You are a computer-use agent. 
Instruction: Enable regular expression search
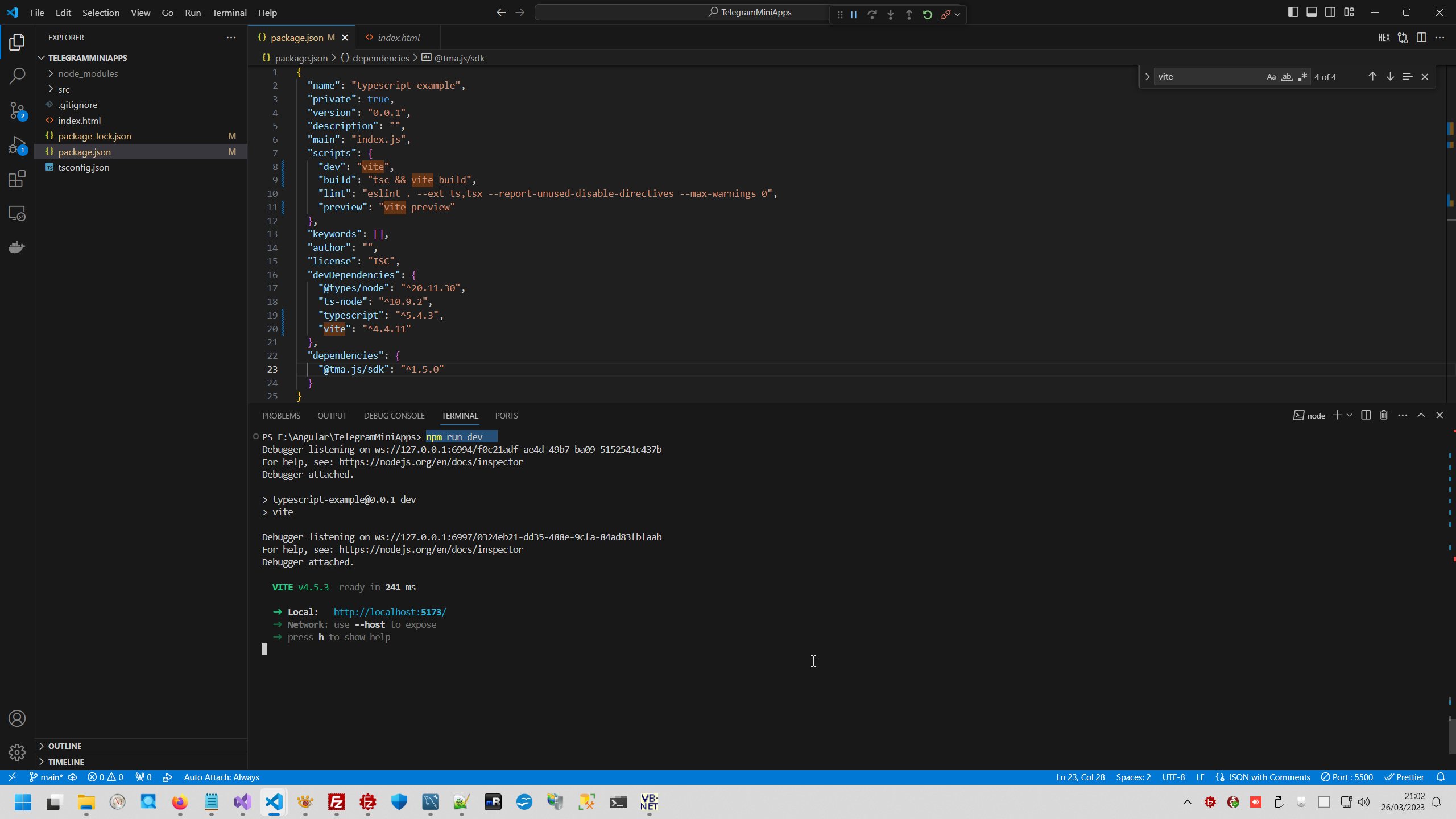tap(1302, 76)
